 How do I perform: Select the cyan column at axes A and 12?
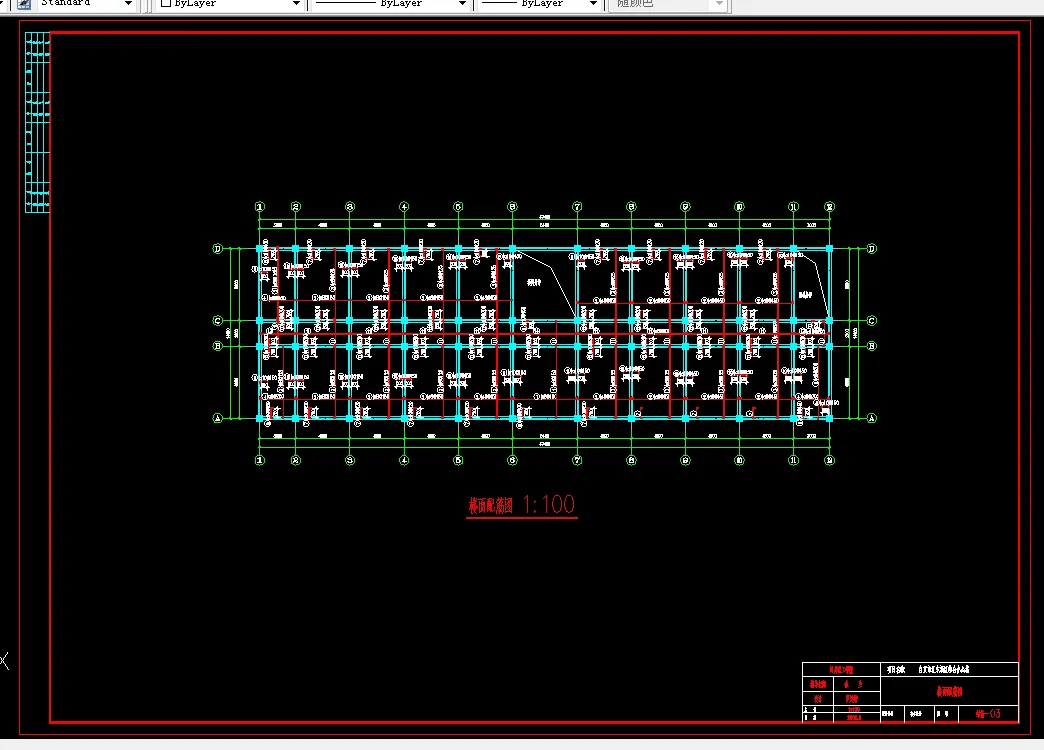[830, 418]
